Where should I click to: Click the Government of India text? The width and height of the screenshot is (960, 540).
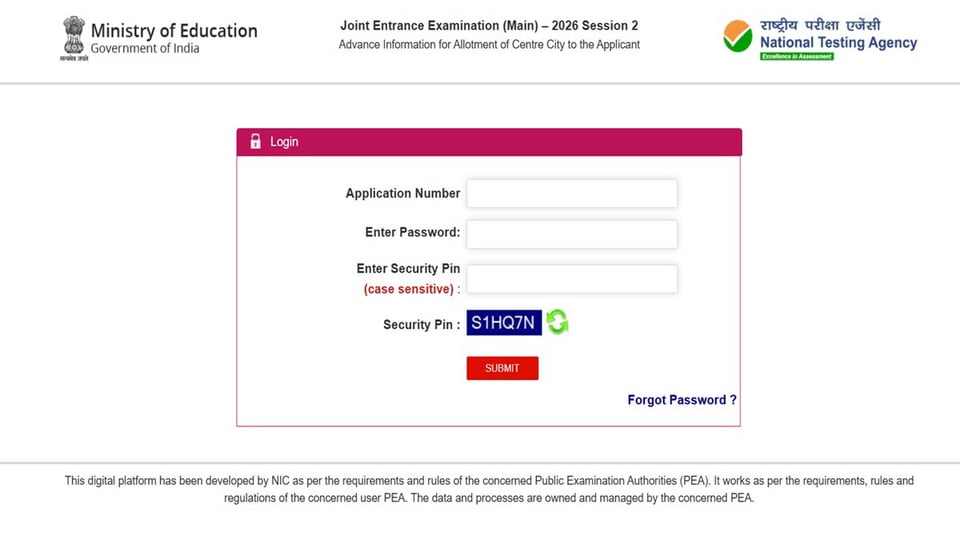144,48
